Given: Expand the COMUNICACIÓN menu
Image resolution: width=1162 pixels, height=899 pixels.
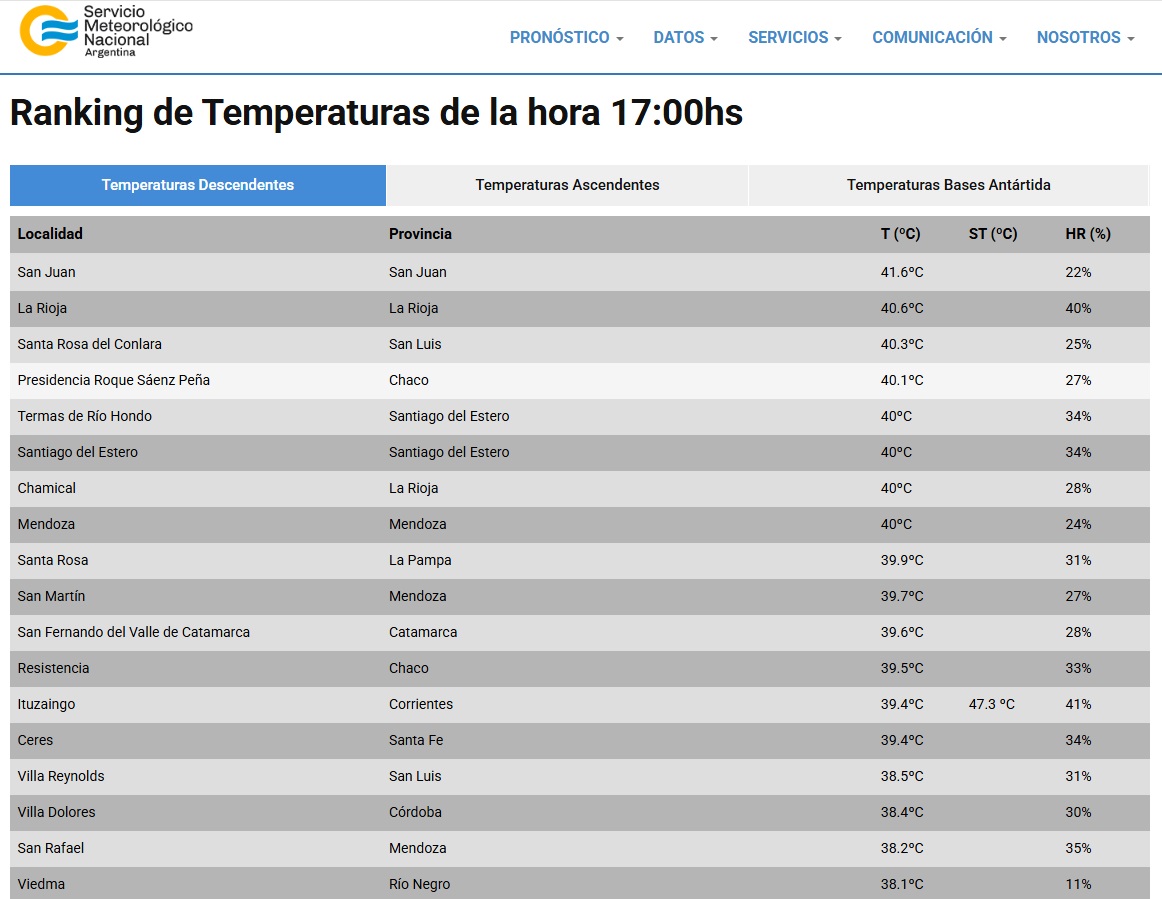Looking at the screenshot, I should coord(938,38).
